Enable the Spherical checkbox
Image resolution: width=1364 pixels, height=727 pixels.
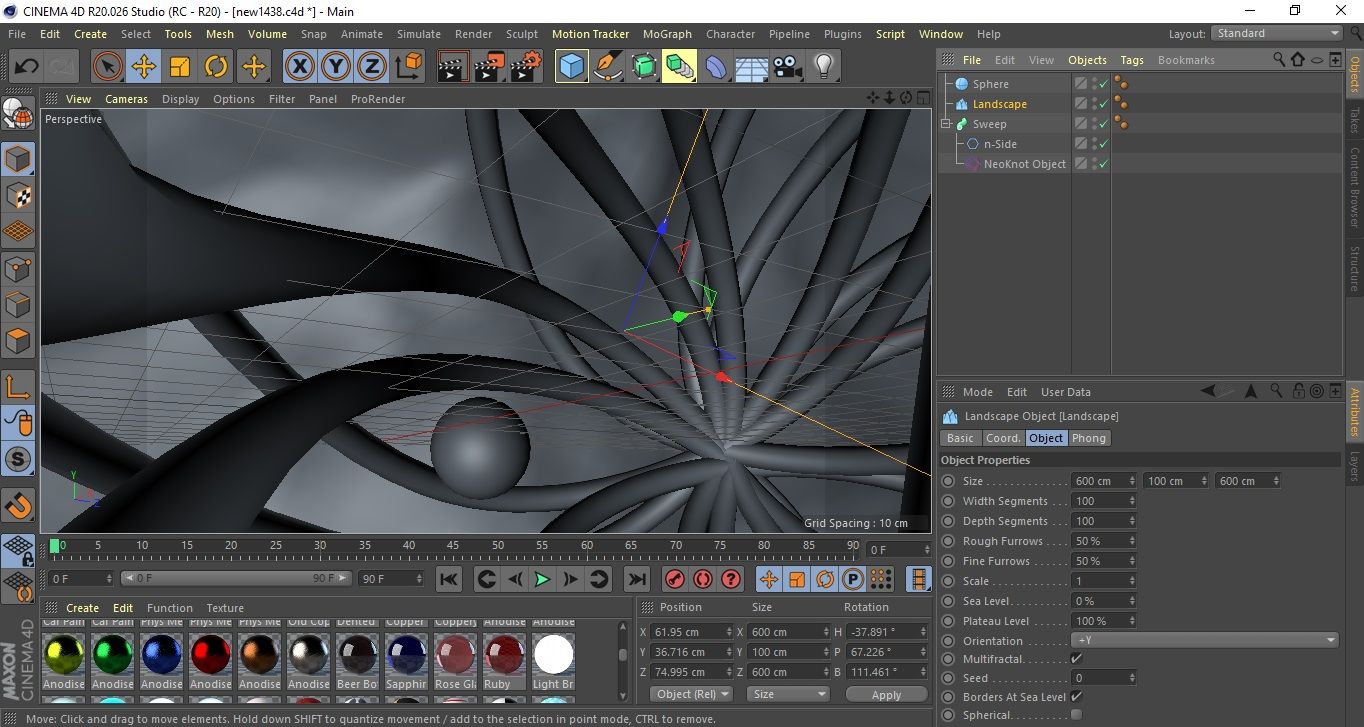point(1076,715)
